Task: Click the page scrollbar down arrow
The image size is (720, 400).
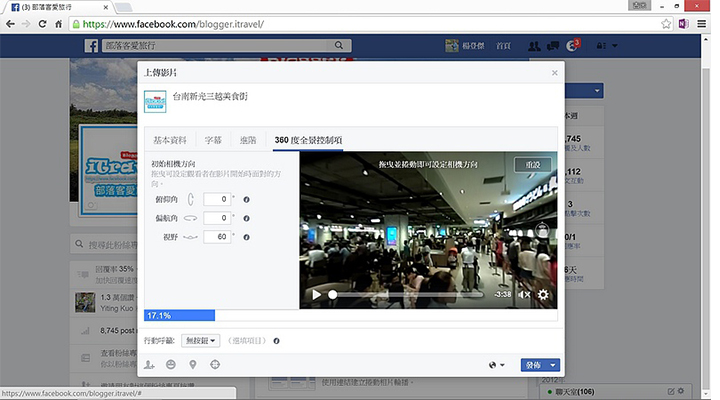Action: (x=706, y=394)
